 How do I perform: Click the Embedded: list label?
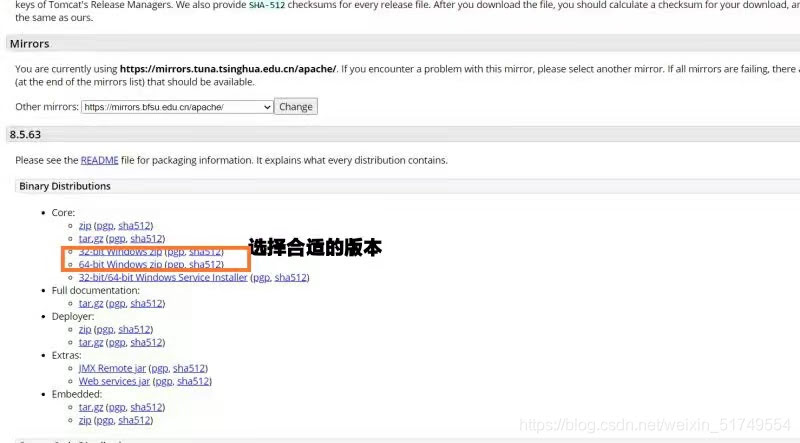pyautogui.click(x=77, y=394)
